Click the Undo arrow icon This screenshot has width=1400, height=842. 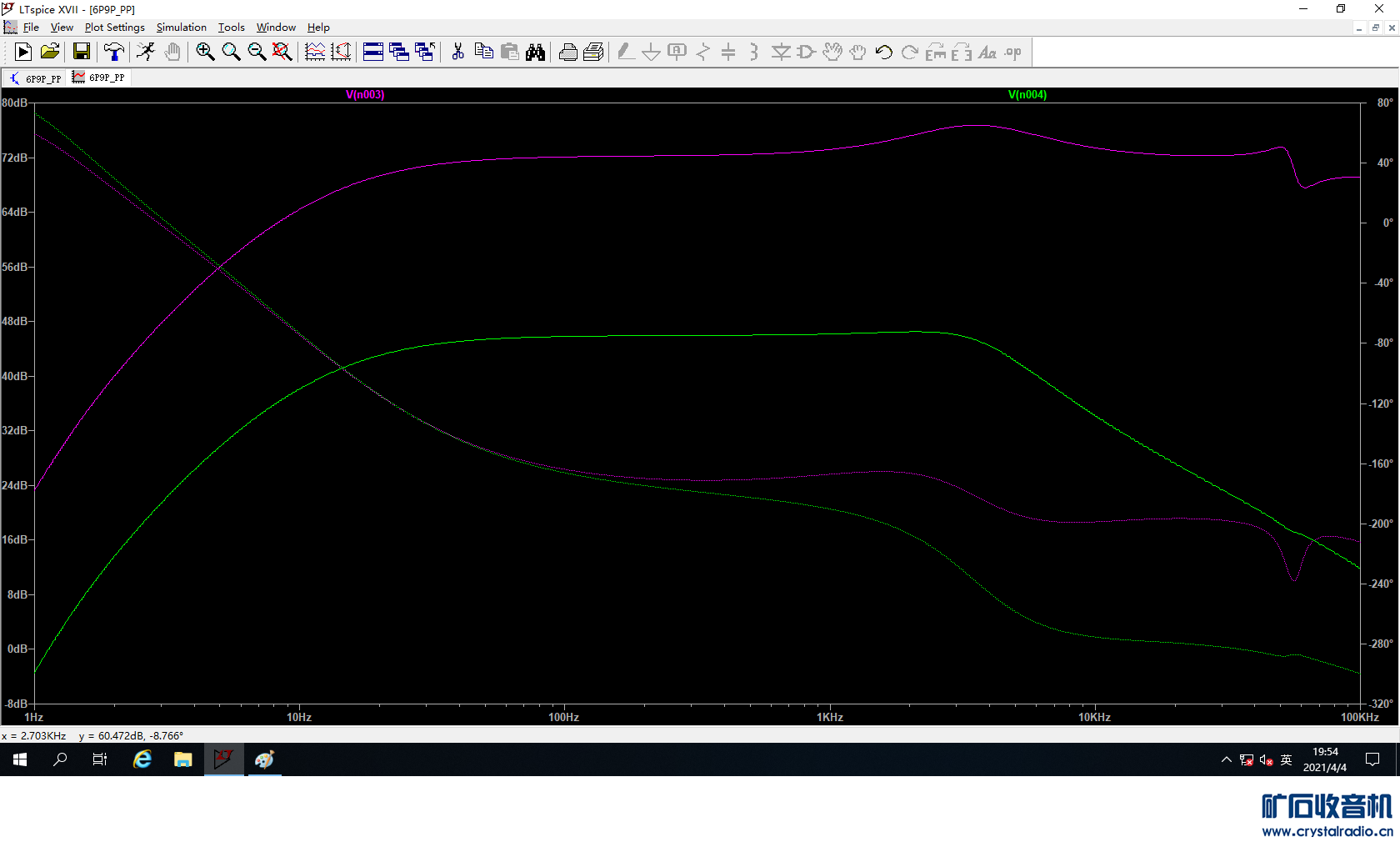[884, 52]
